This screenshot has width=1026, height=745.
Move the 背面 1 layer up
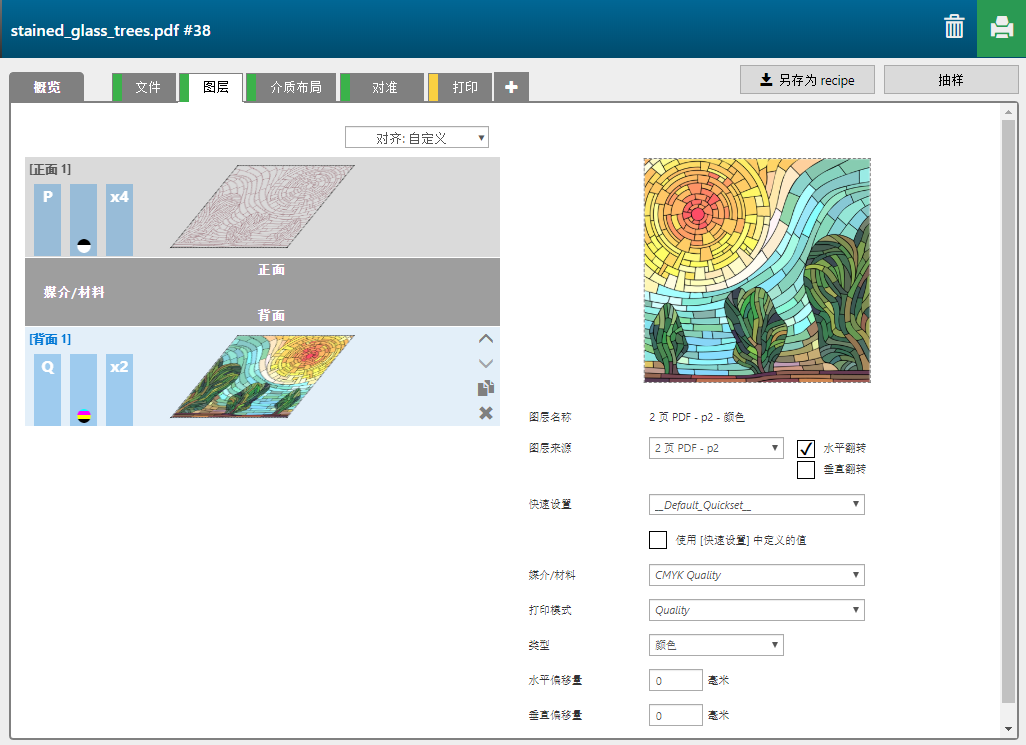486,339
